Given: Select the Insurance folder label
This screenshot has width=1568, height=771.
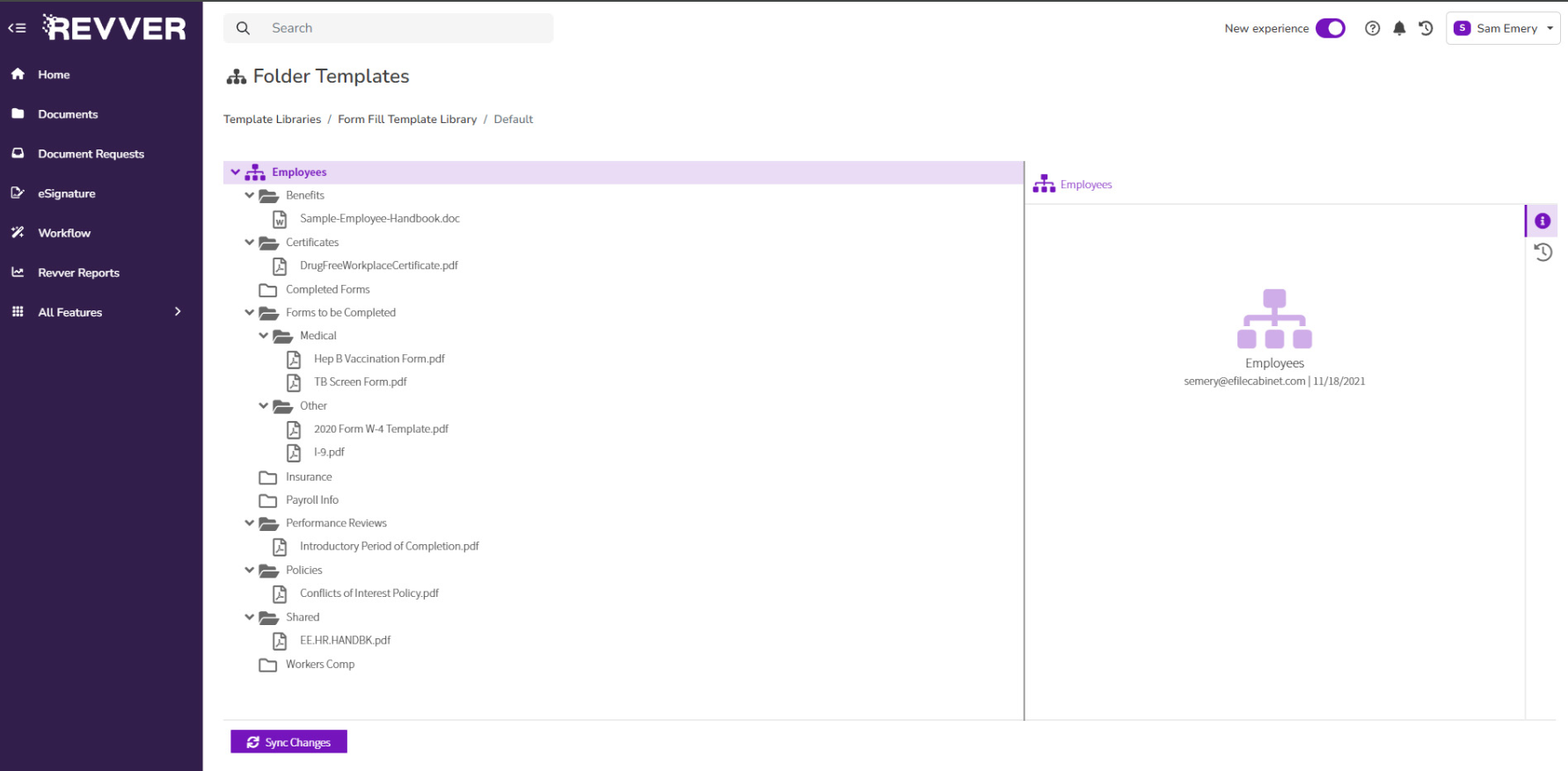Looking at the screenshot, I should [x=309, y=476].
